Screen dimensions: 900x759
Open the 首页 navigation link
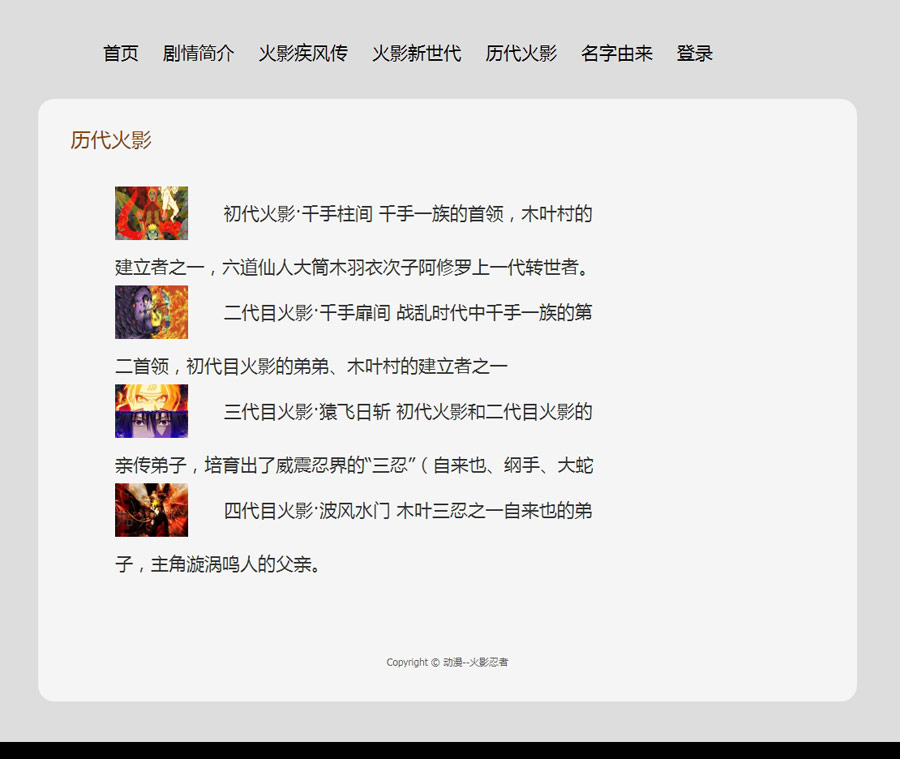pyautogui.click(x=121, y=53)
